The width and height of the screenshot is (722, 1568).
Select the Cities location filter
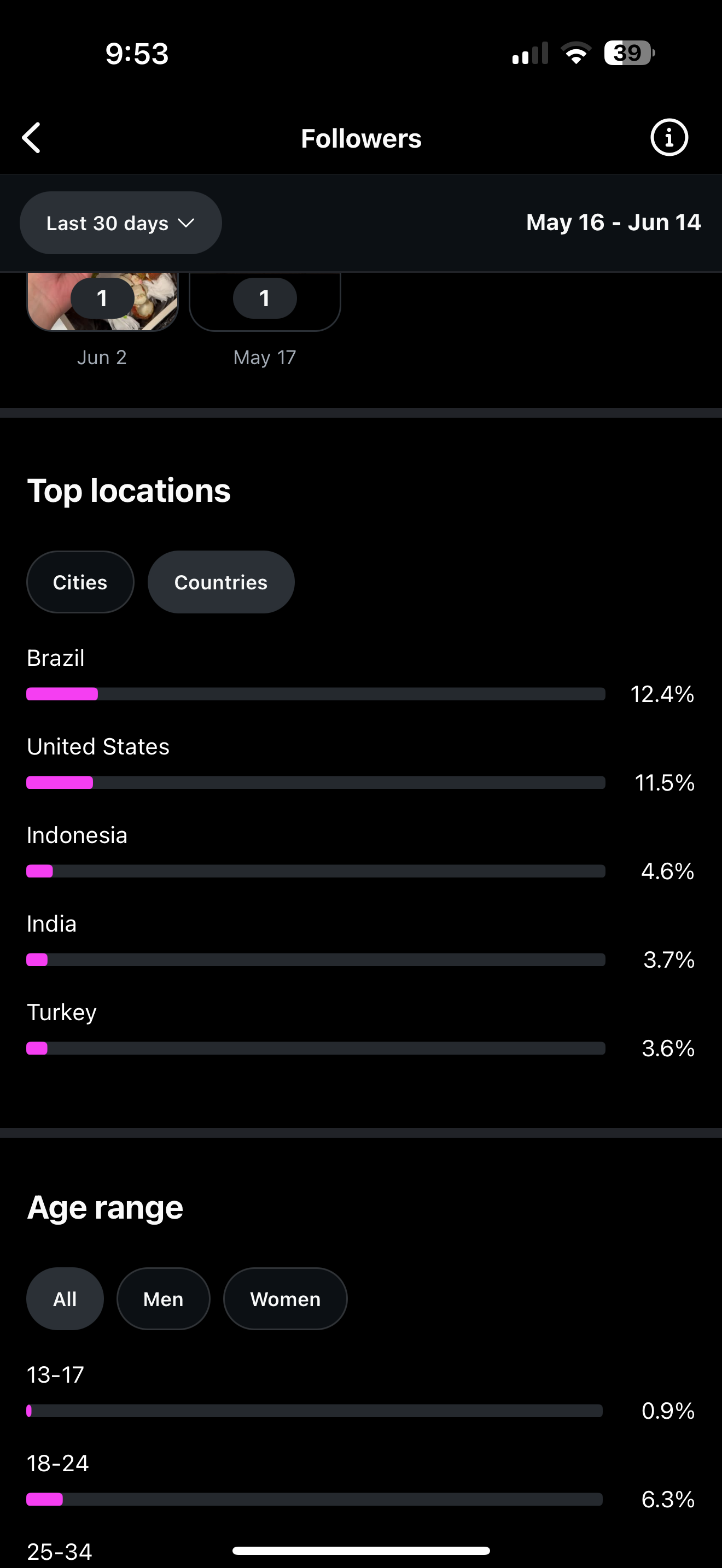click(x=80, y=582)
